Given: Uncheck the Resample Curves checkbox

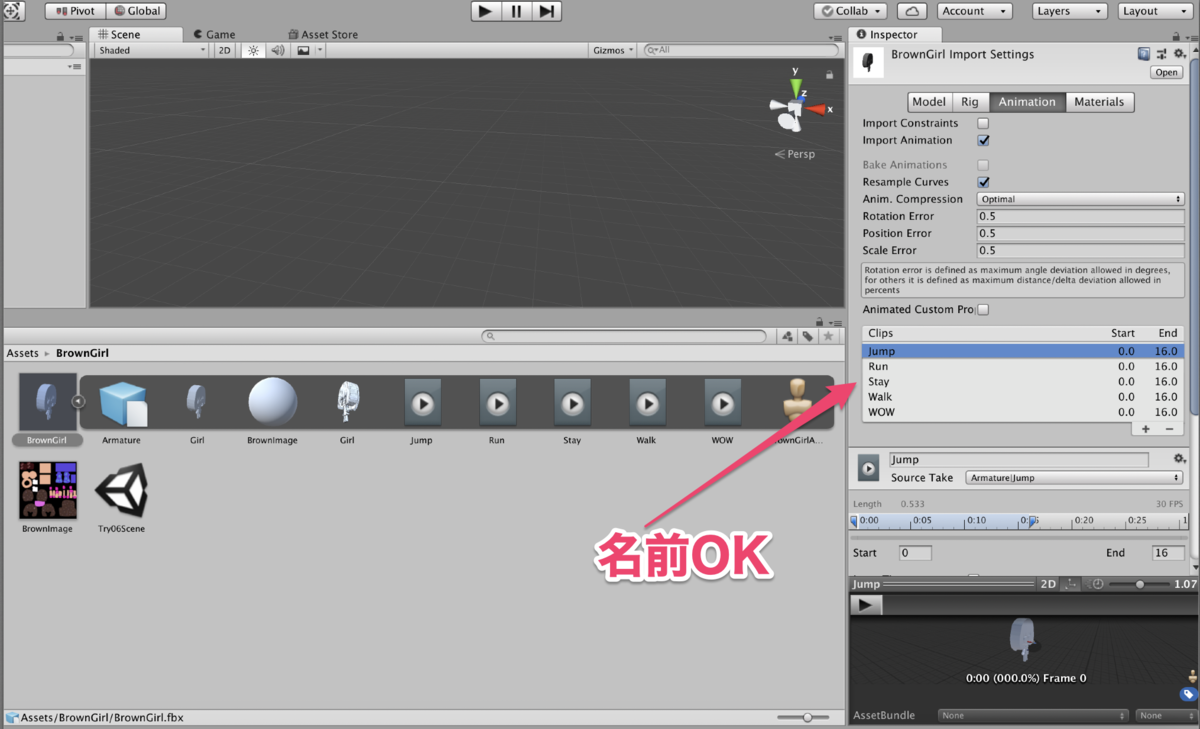Looking at the screenshot, I should (983, 182).
